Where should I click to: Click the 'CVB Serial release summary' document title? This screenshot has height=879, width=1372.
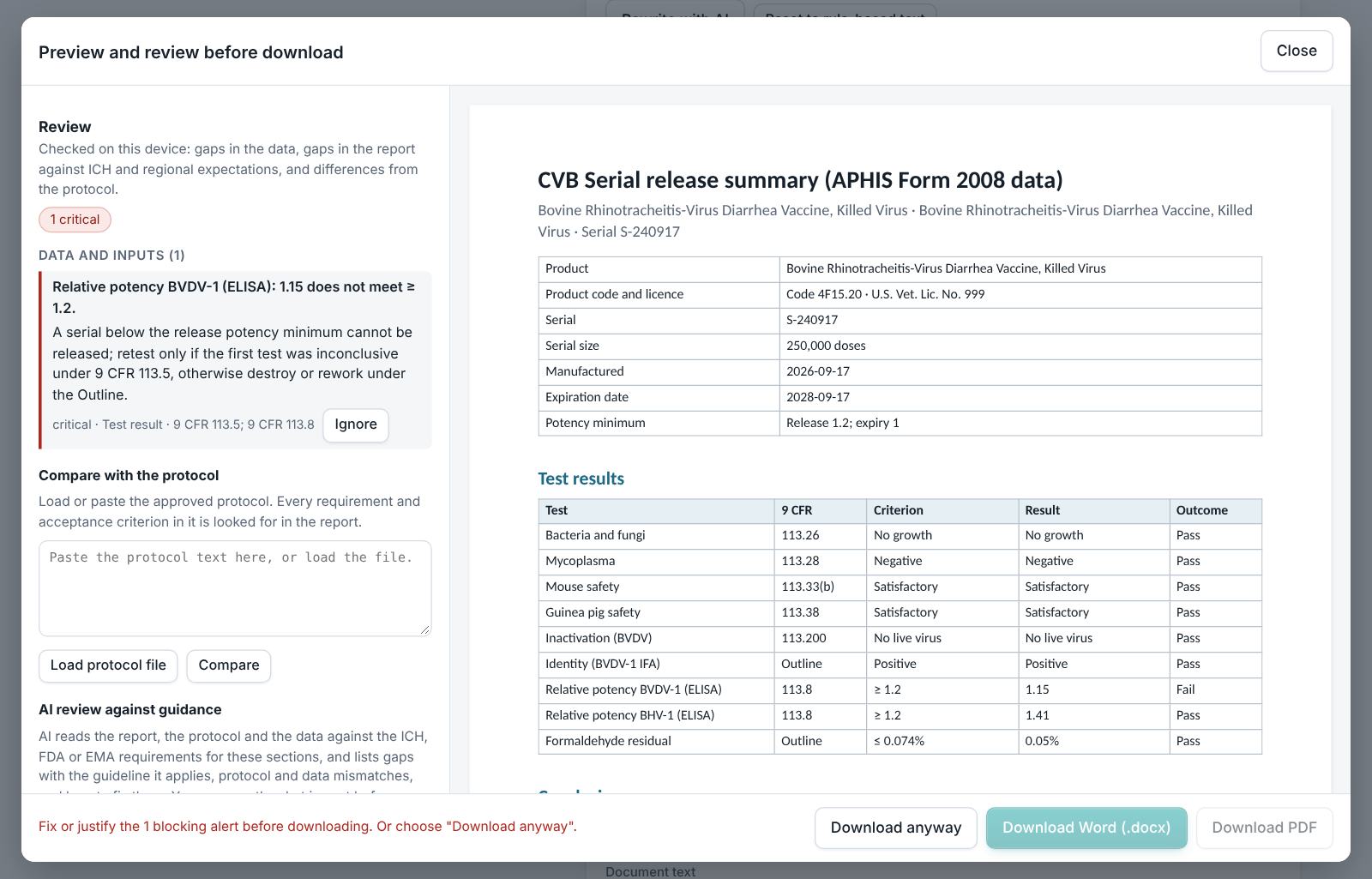(x=800, y=180)
